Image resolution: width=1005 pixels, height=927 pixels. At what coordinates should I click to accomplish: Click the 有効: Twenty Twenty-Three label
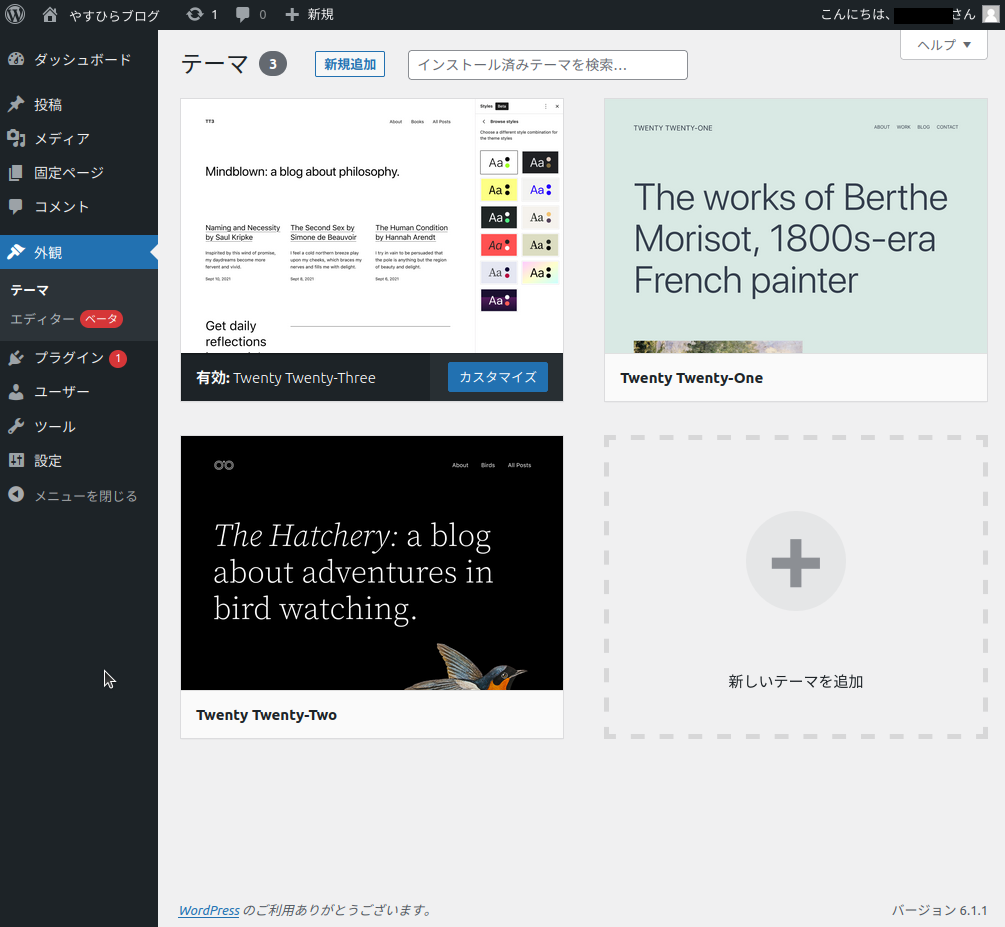(x=286, y=378)
